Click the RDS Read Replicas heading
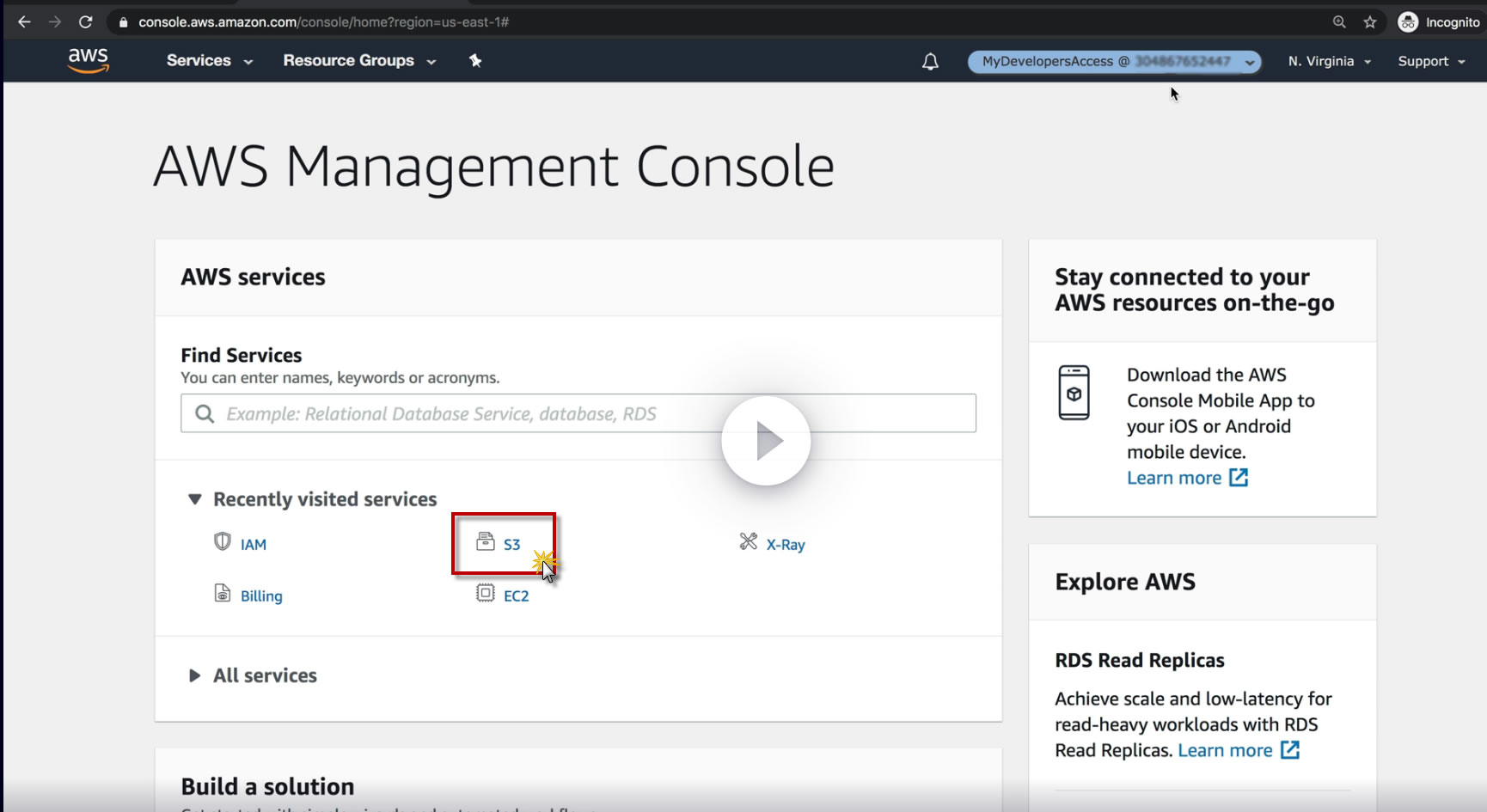The width and height of the screenshot is (1487, 812). click(x=1140, y=660)
